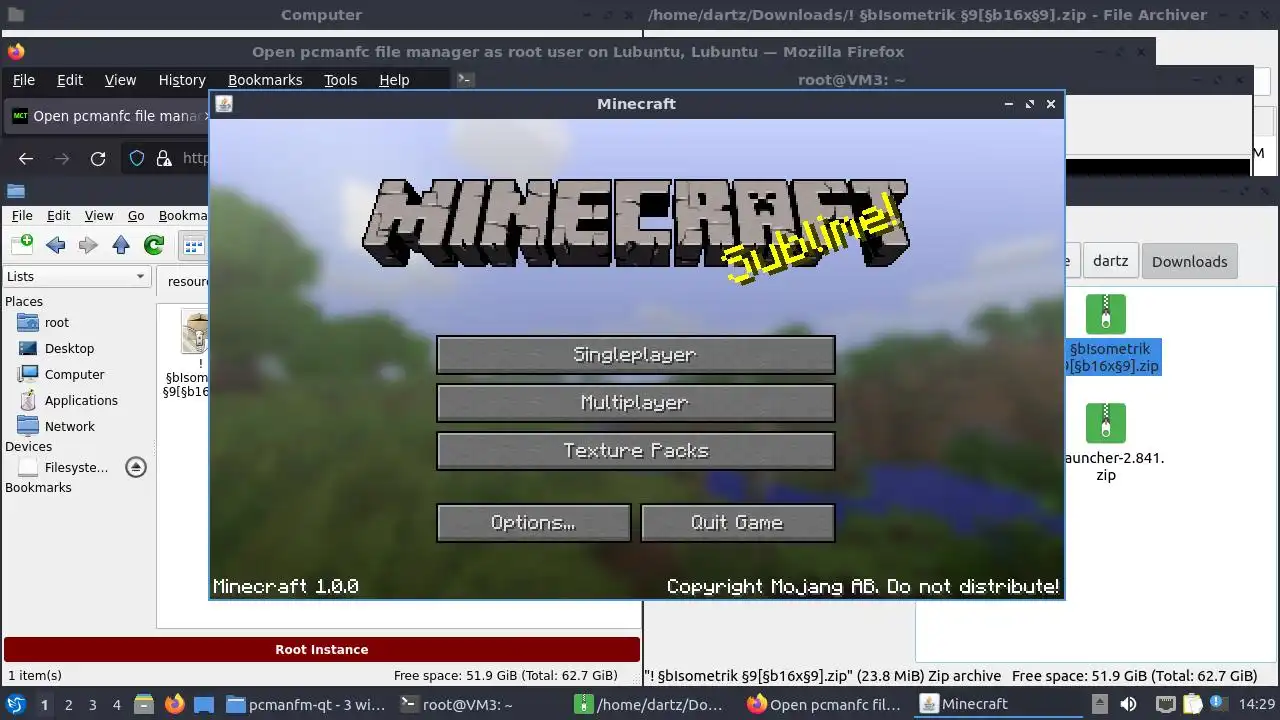
Task: Go forward in pcmanfm file manager
Action: [88, 245]
